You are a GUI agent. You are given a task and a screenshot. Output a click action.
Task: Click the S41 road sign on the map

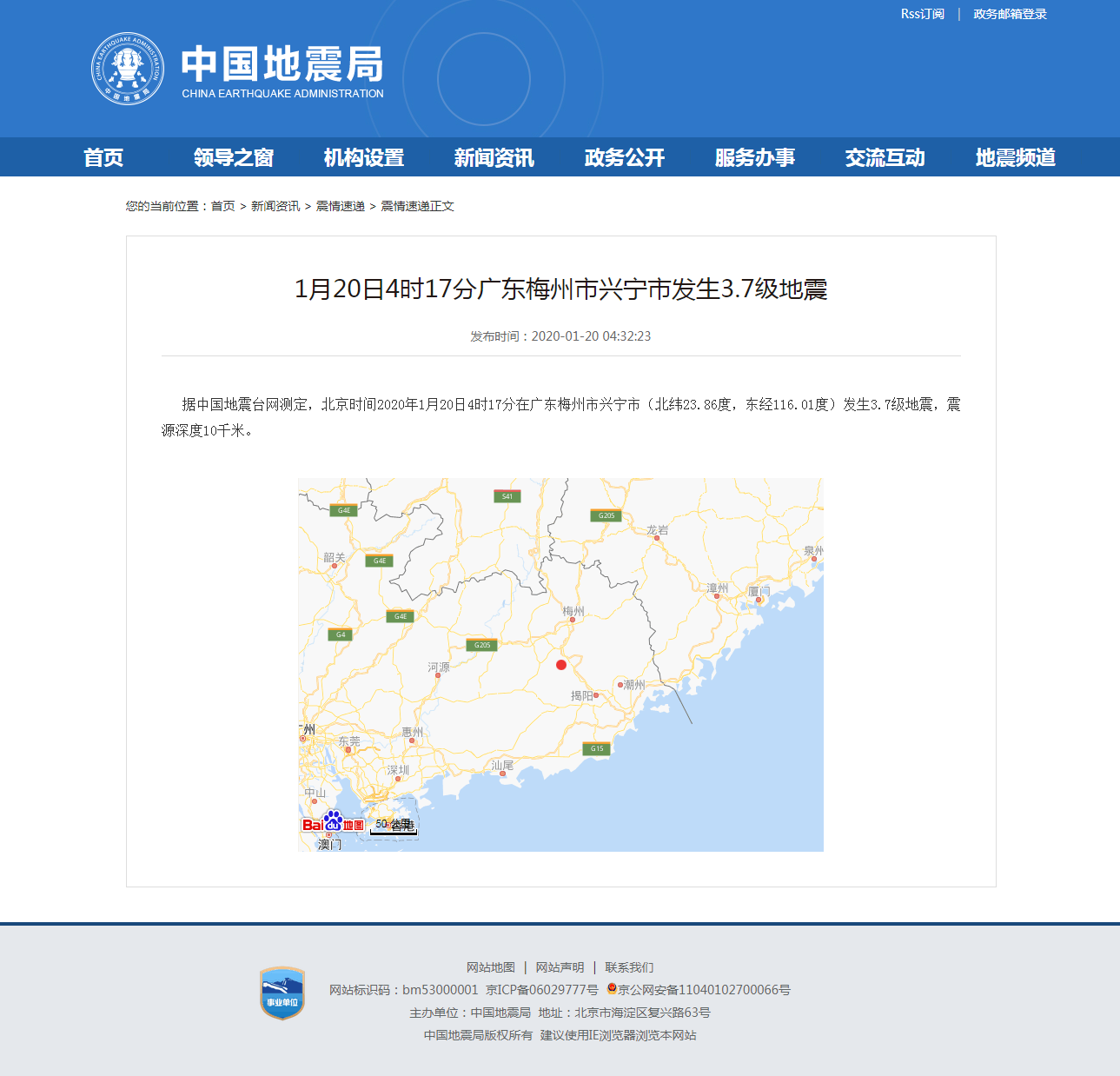click(507, 496)
